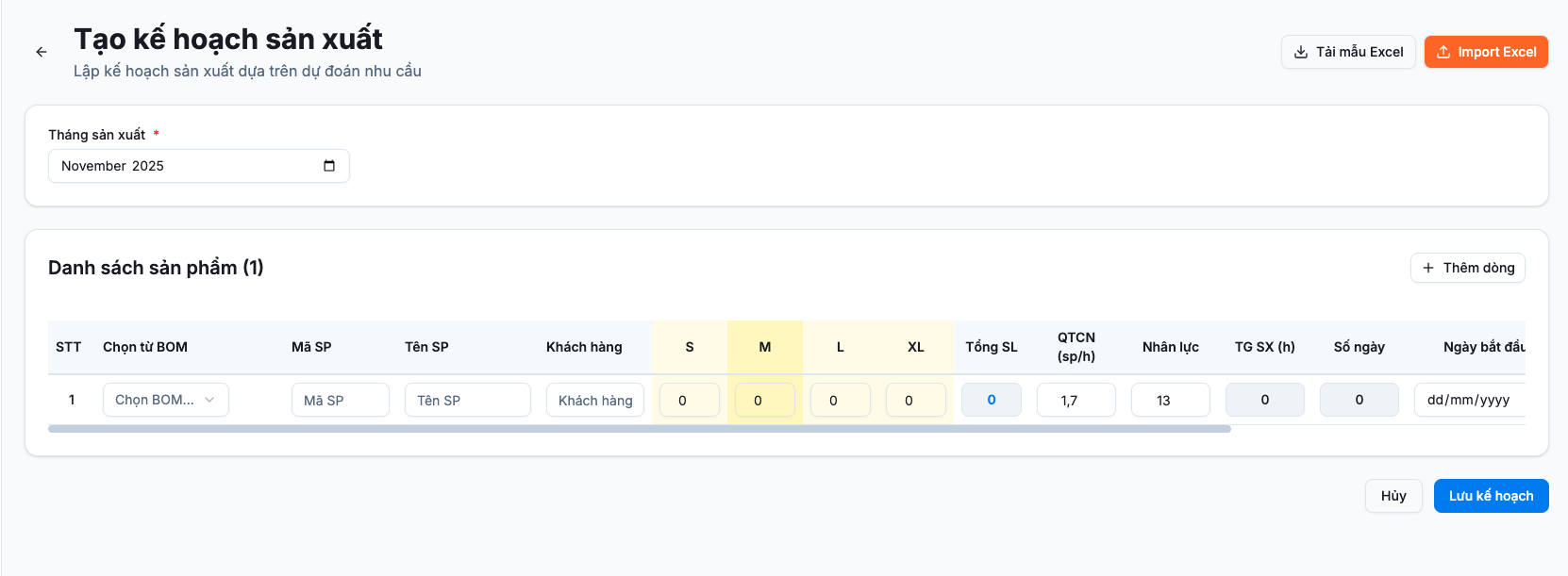Select the size S quantity field
This screenshot has height=576, width=1568.
pyautogui.click(x=690, y=400)
